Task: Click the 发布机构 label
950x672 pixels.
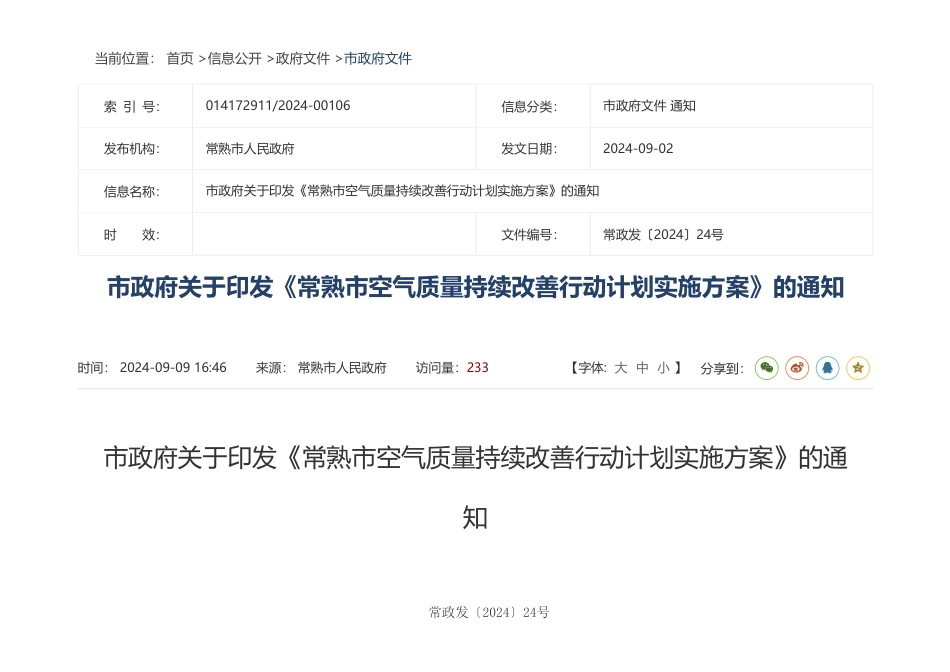Action: (131, 148)
